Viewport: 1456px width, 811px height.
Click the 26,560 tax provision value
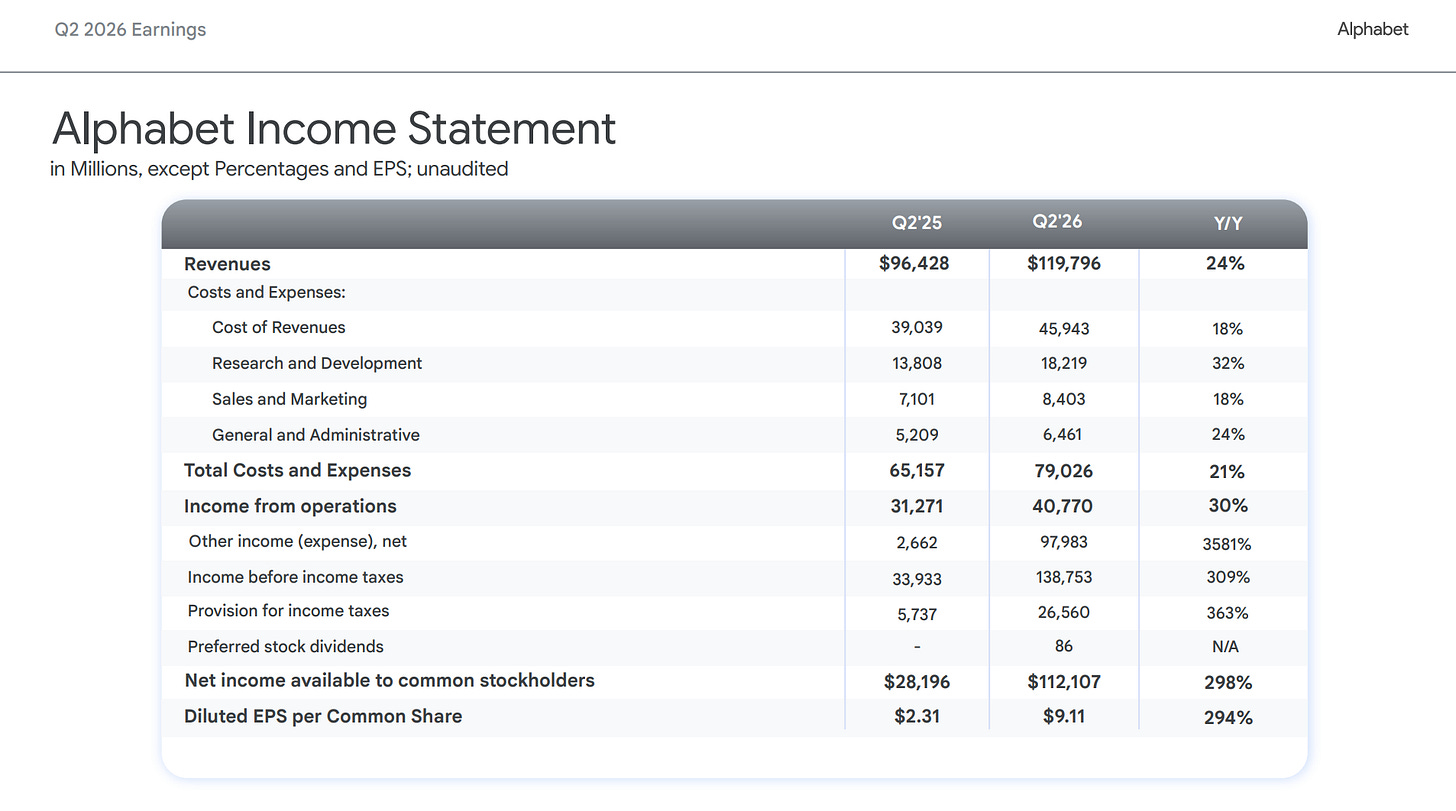coord(1064,612)
